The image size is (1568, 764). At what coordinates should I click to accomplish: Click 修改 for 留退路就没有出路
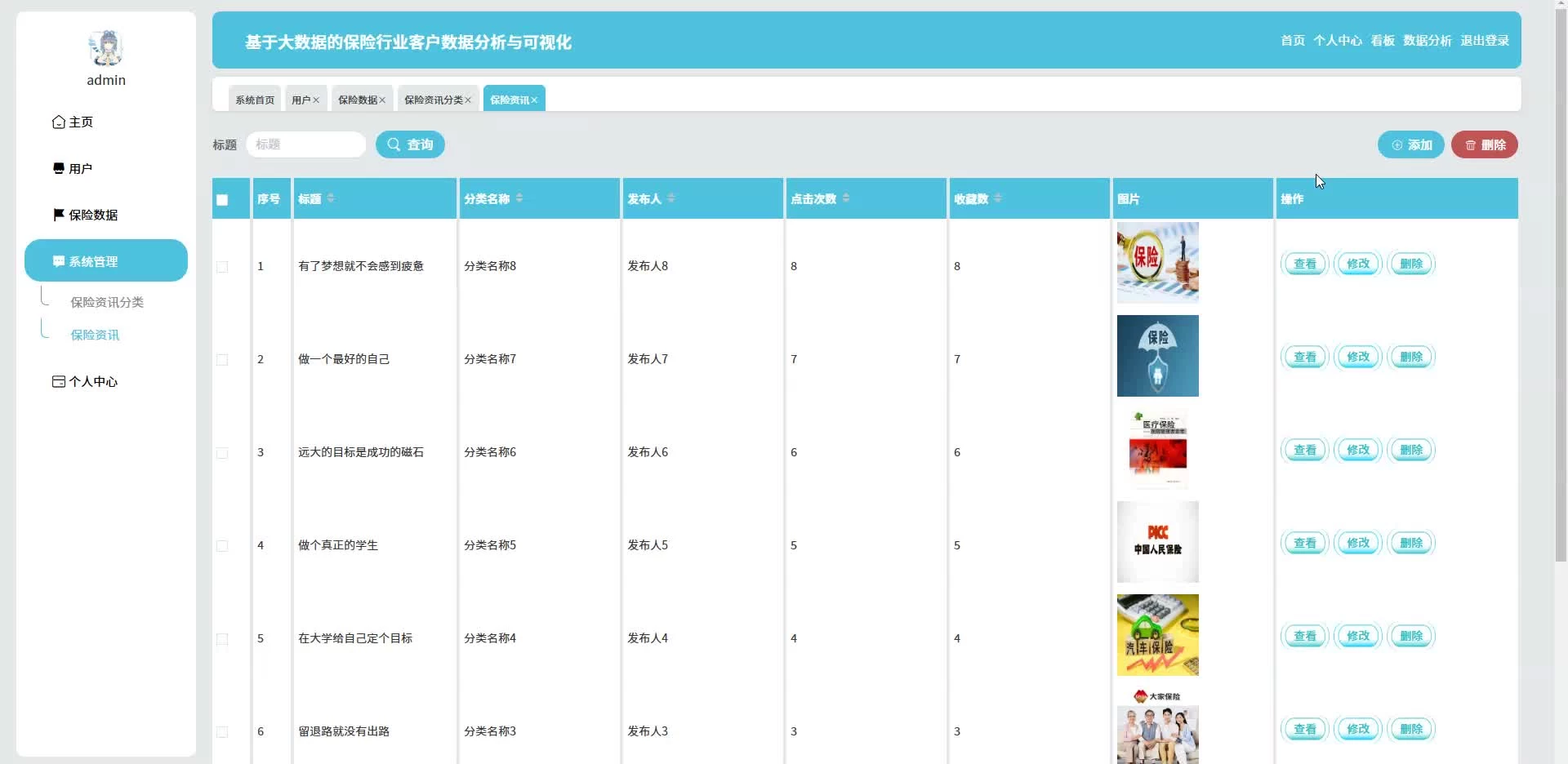click(1358, 729)
